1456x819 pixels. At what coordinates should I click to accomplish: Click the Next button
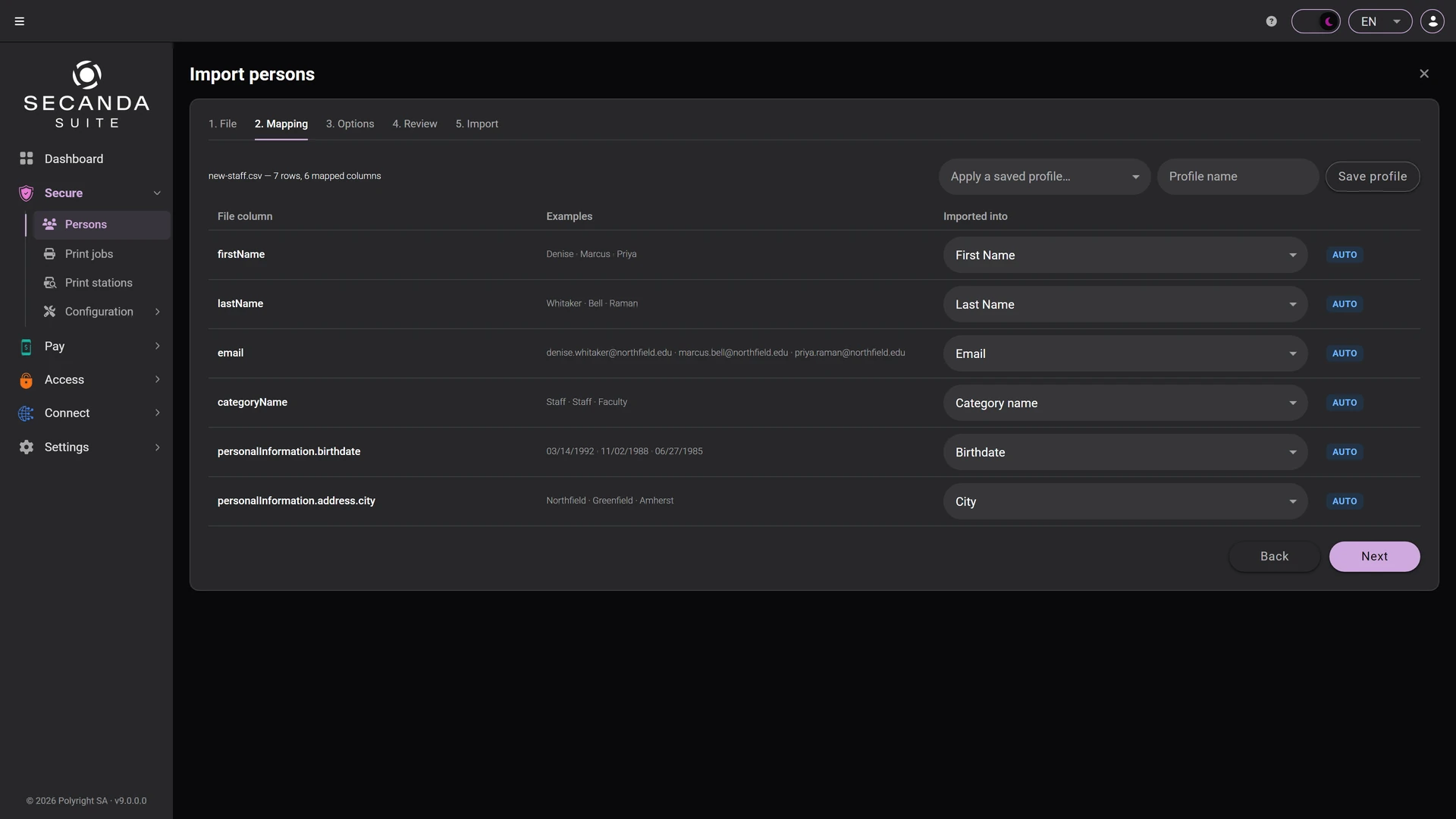coord(1374,557)
